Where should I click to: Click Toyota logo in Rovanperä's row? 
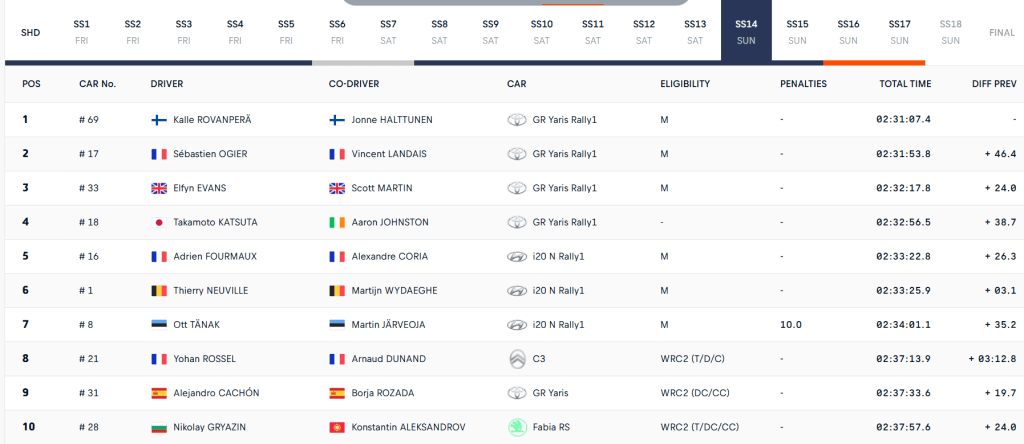(517, 120)
